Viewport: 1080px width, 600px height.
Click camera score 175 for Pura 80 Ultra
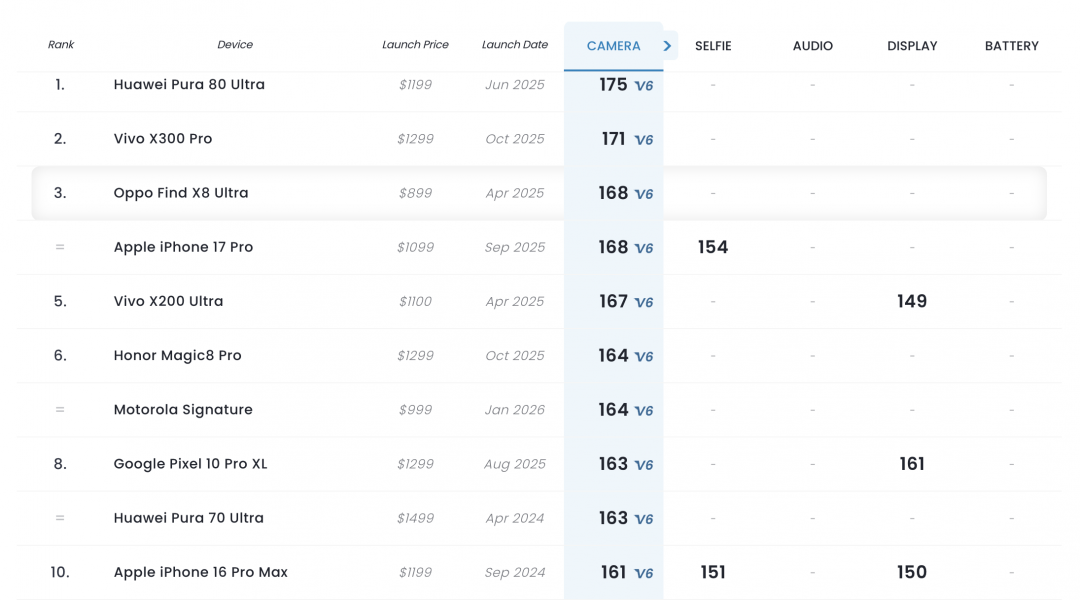pos(613,85)
